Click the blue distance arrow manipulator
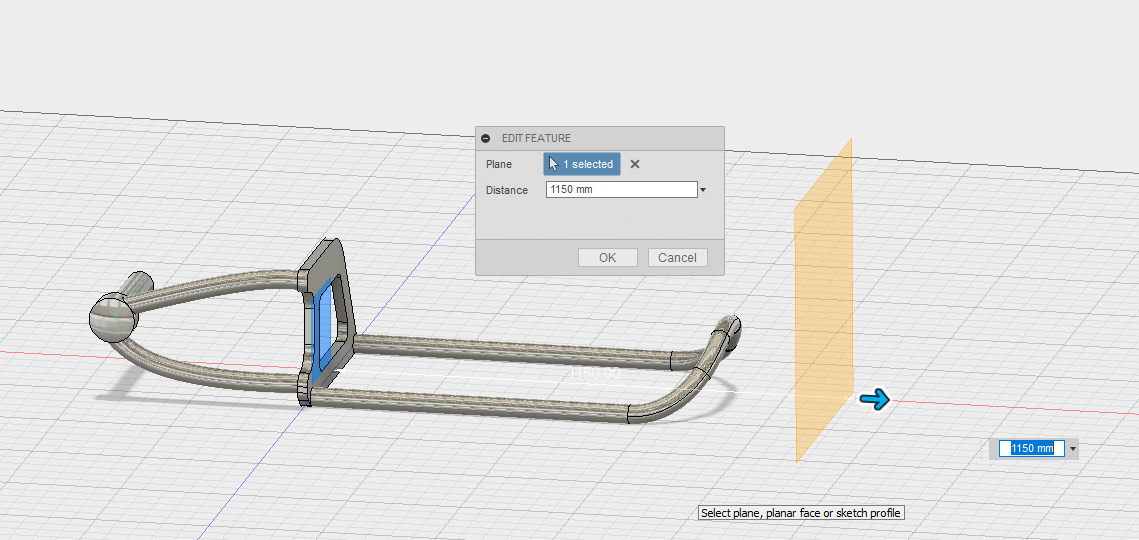 pyautogui.click(x=874, y=400)
